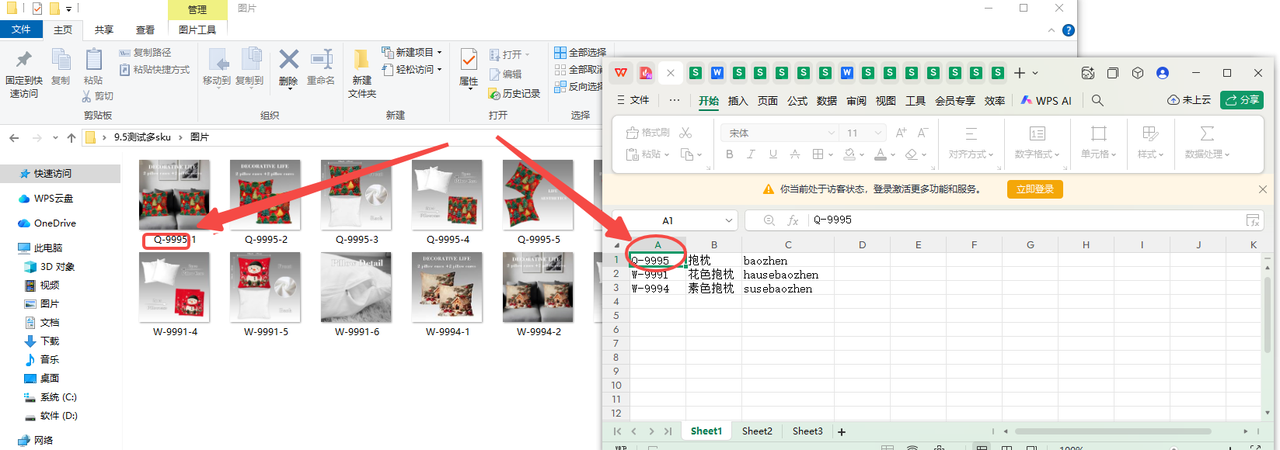Open the Explorer 共享 ribbon tab

pyautogui.click(x=103, y=30)
